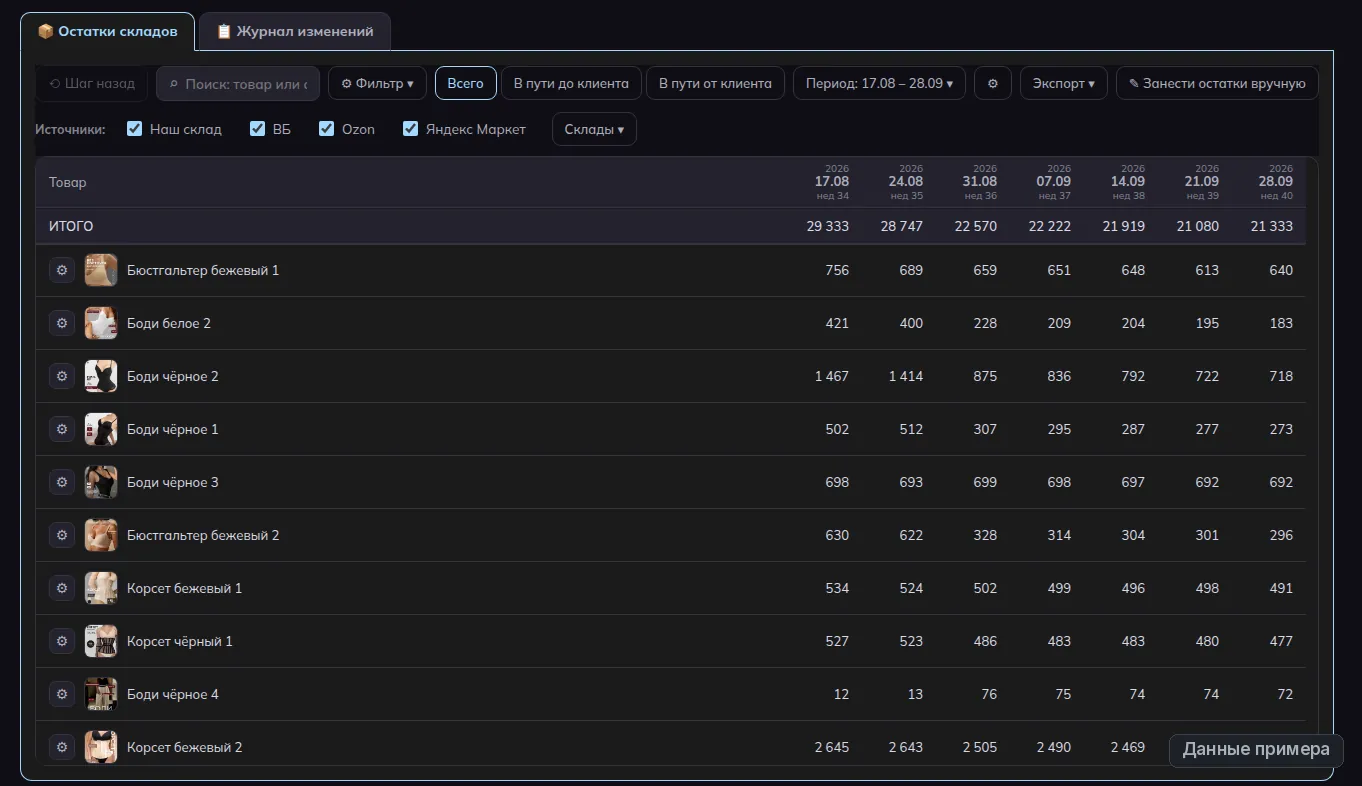The height and width of the screenshot is (786, 1362).
Task: Select the Всего view
Action: click(465, 83)
